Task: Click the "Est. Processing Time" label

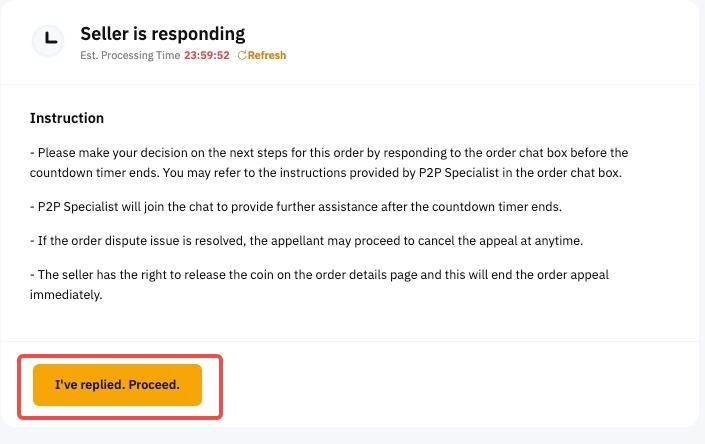Action: point(130,56)
